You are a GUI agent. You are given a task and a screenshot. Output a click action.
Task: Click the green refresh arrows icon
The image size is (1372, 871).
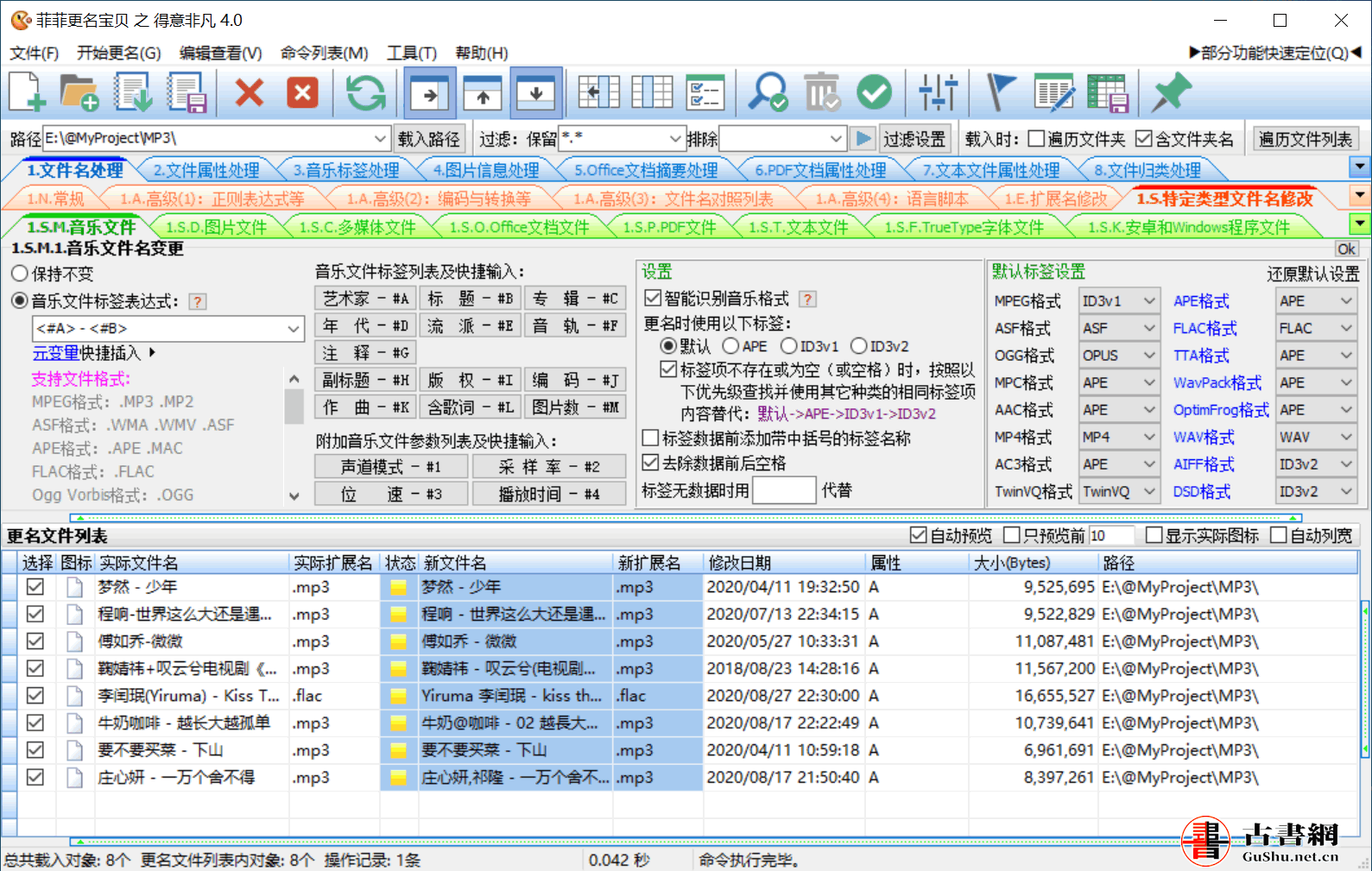point(365,92)
